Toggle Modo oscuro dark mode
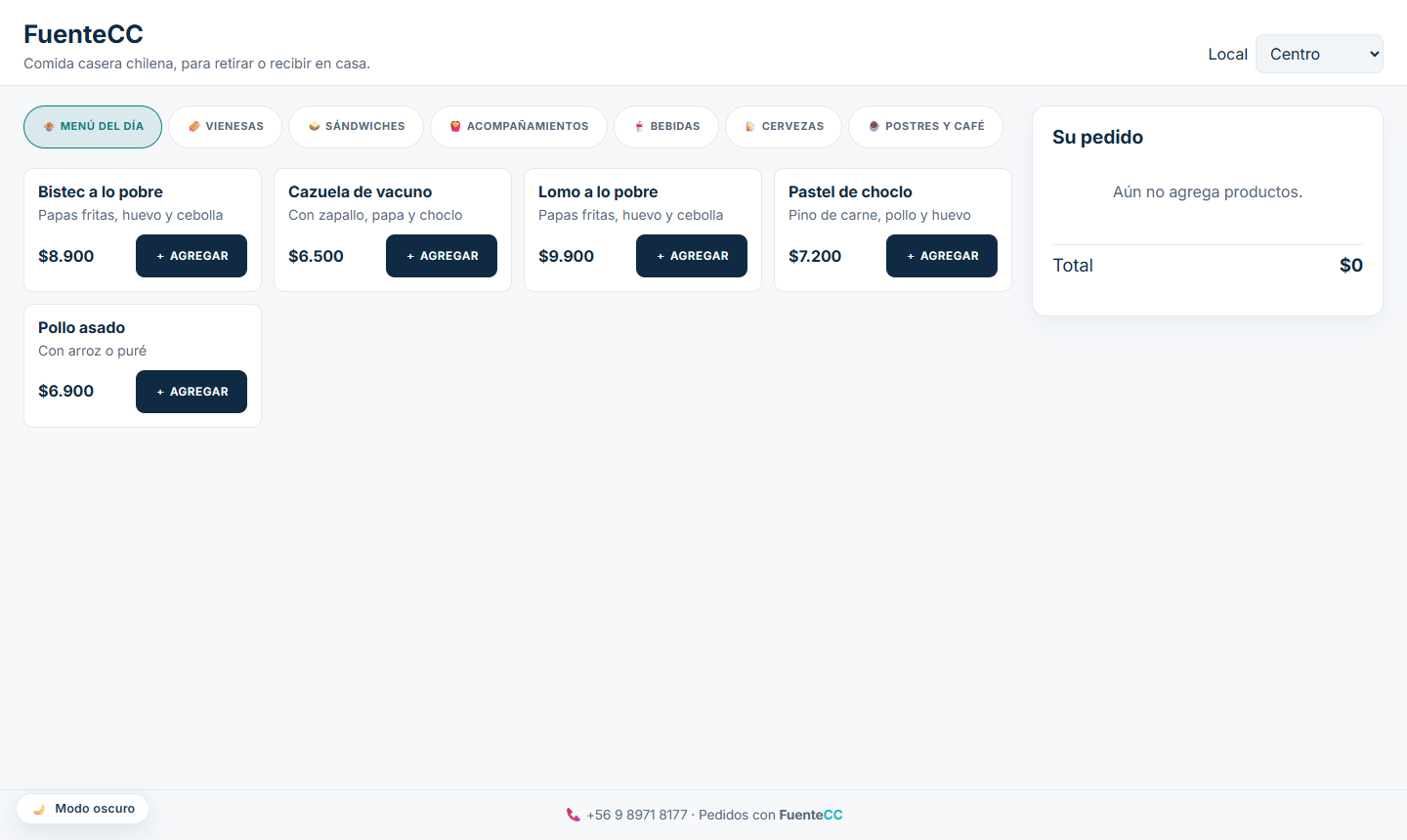1407x840 pixels. [x=83, y=809]
